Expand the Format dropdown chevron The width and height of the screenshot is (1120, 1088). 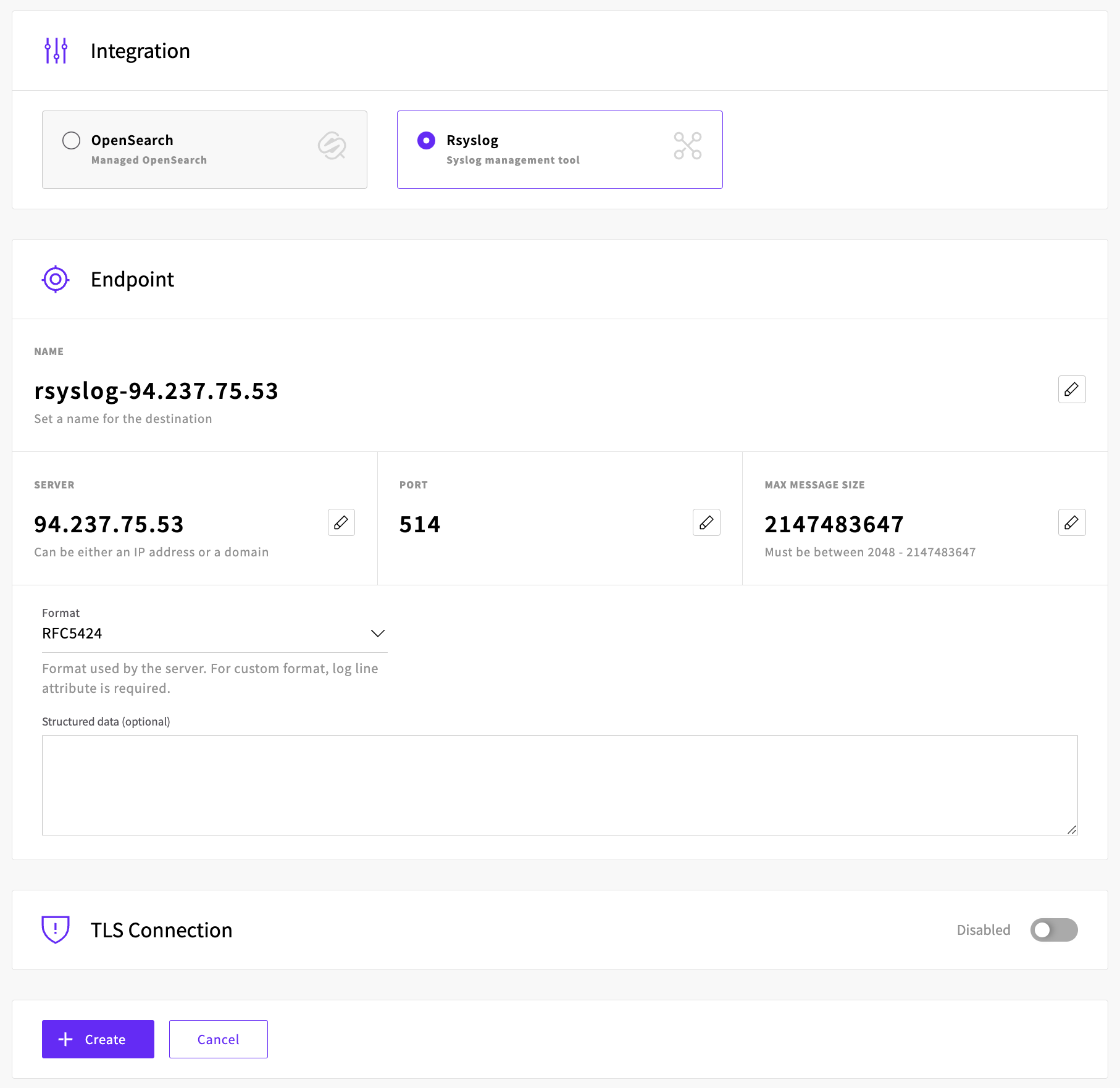tap(378, 634)
